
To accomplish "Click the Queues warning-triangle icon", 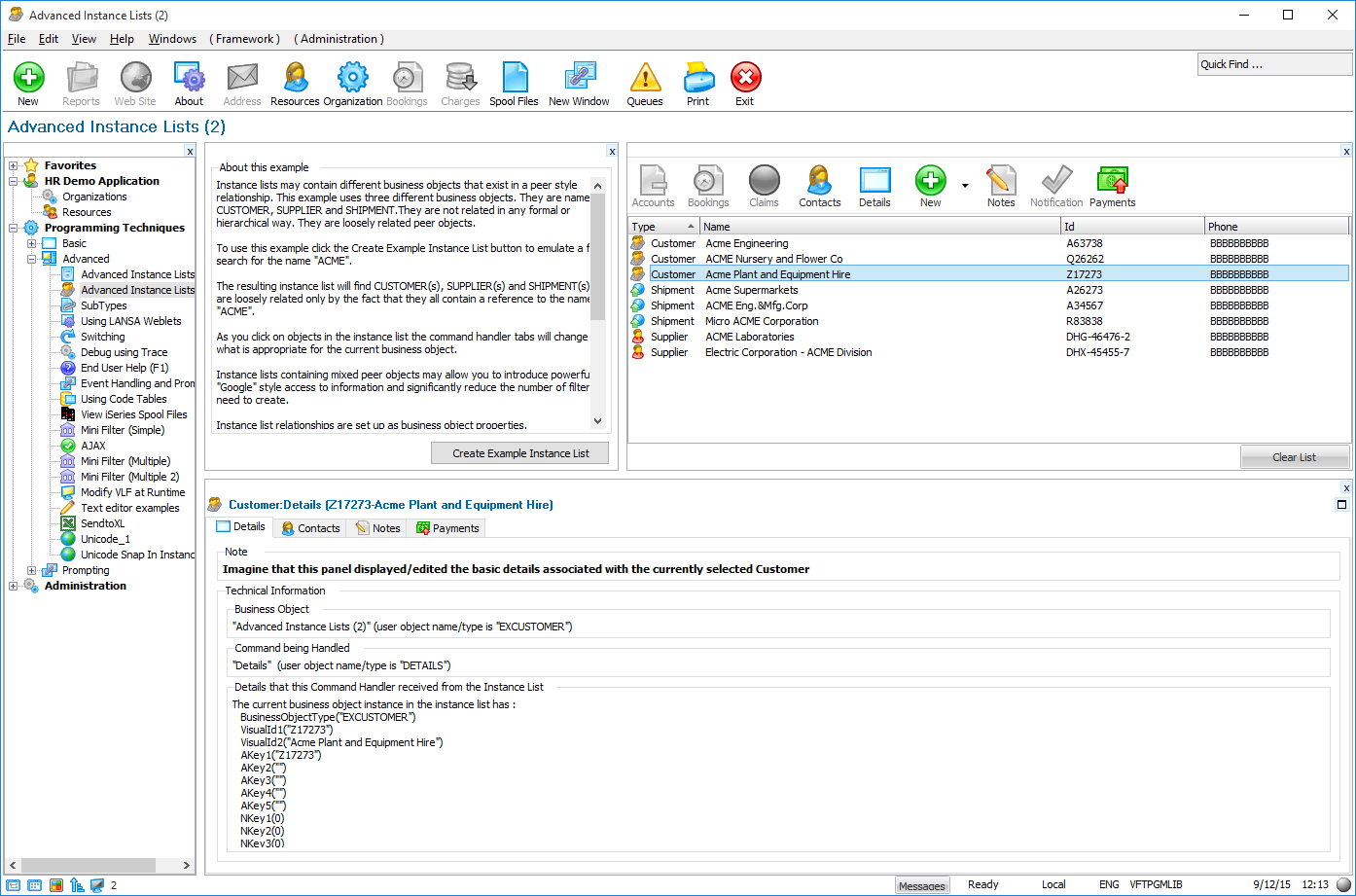I will [x=644, y=77].
